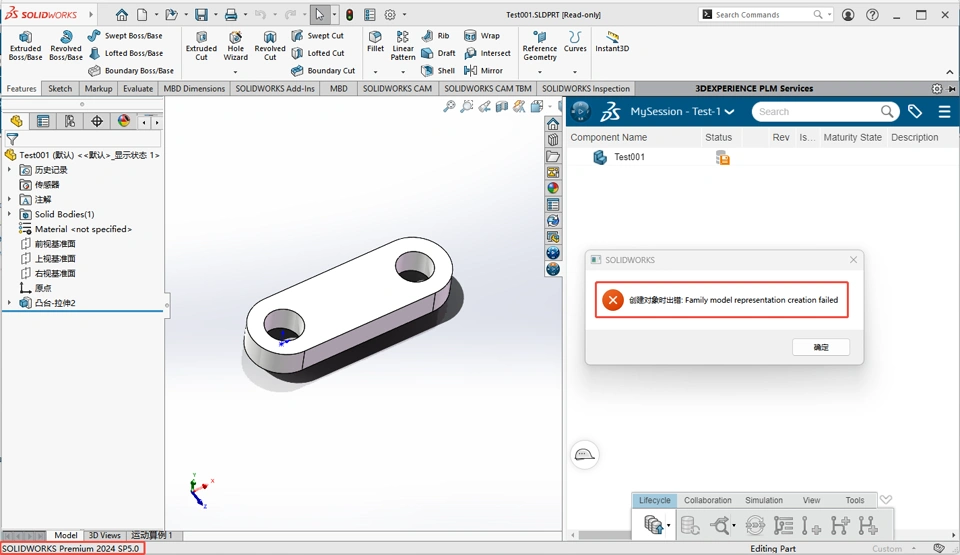Select the Draft tool
Screen dimensions: 960x555
[438, 53]
